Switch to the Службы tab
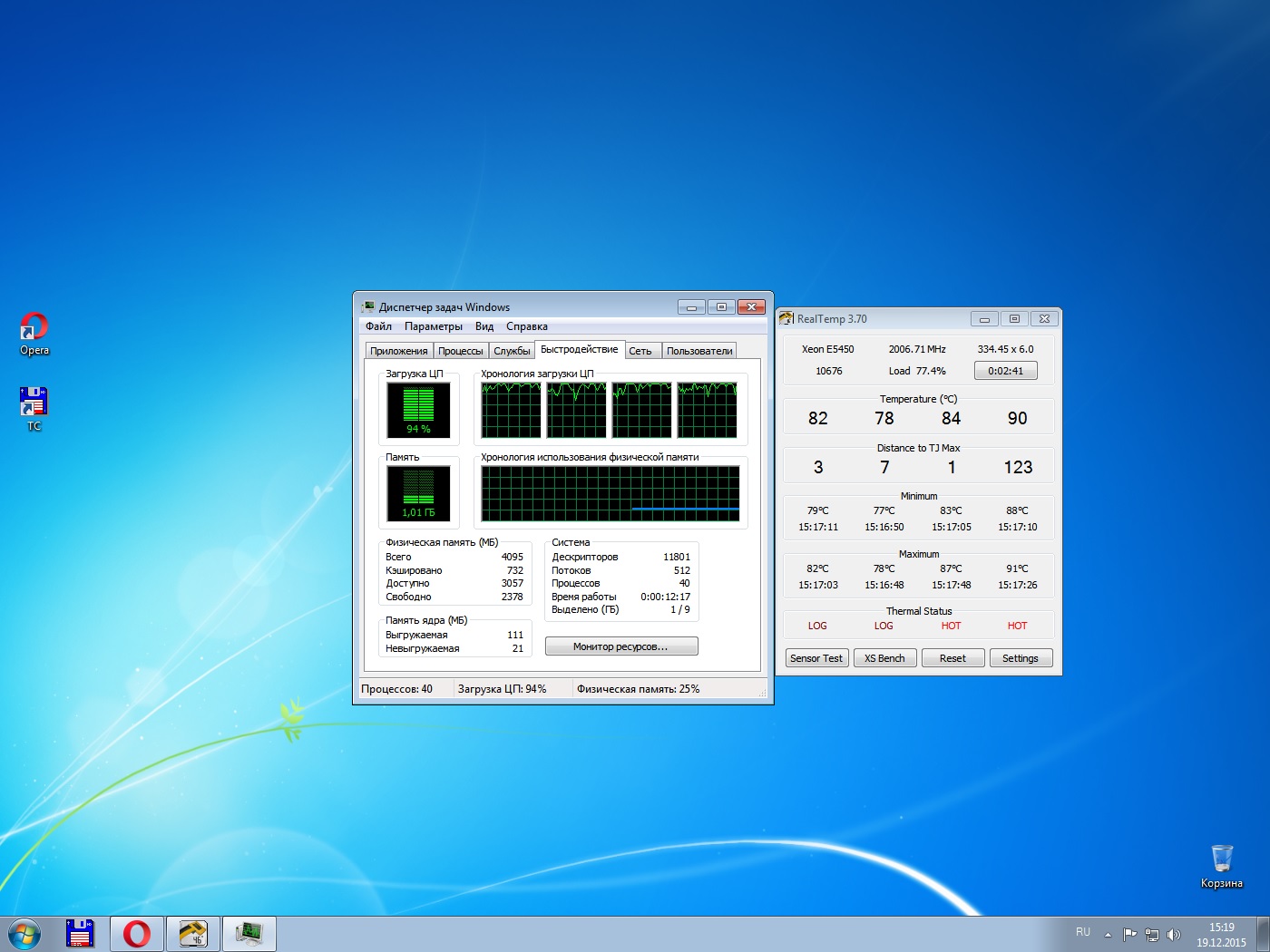The width and height of the screenshot is (1270, 952). point(512,351)
